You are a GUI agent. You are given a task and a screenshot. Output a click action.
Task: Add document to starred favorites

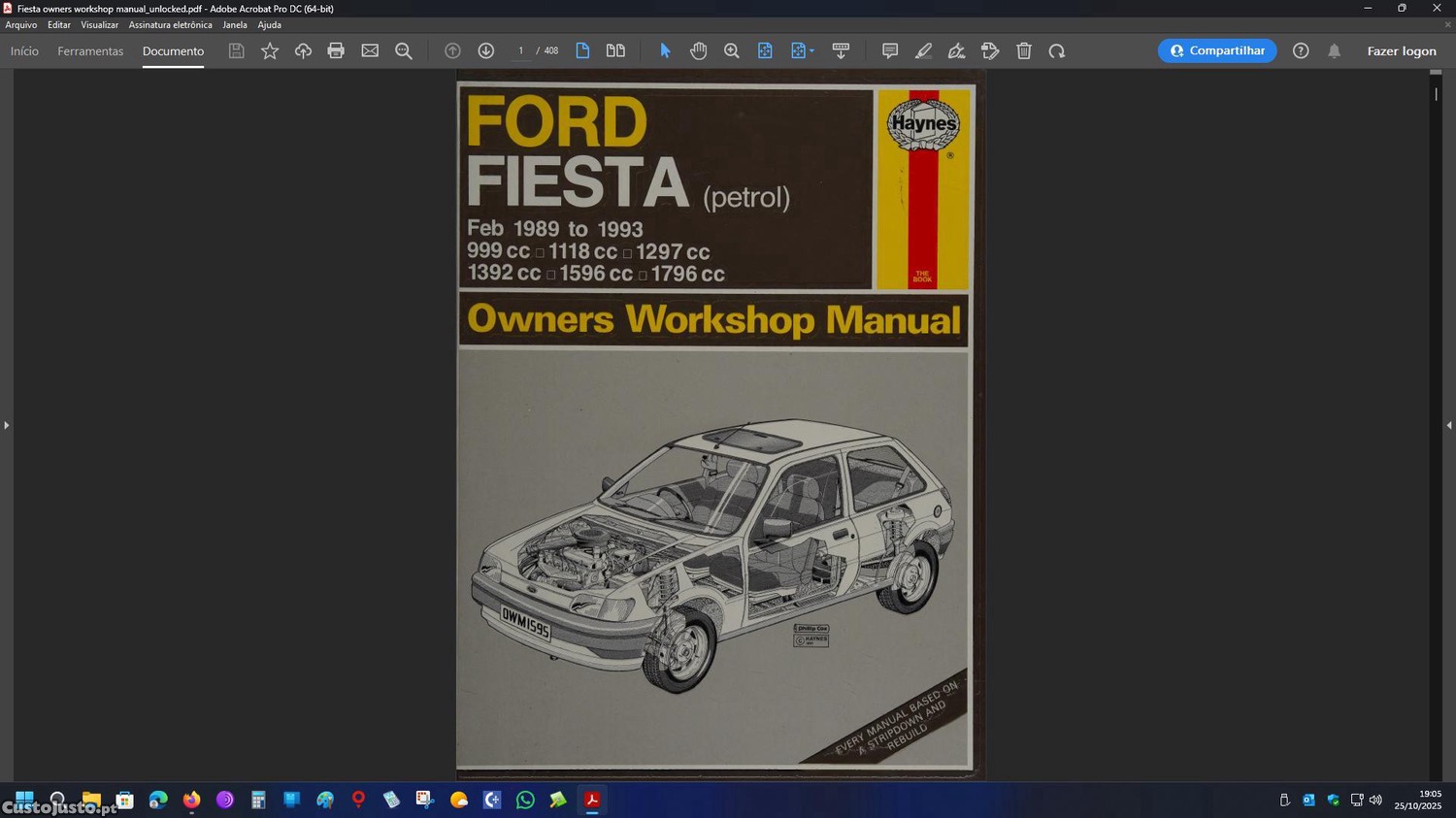(270, 50)
